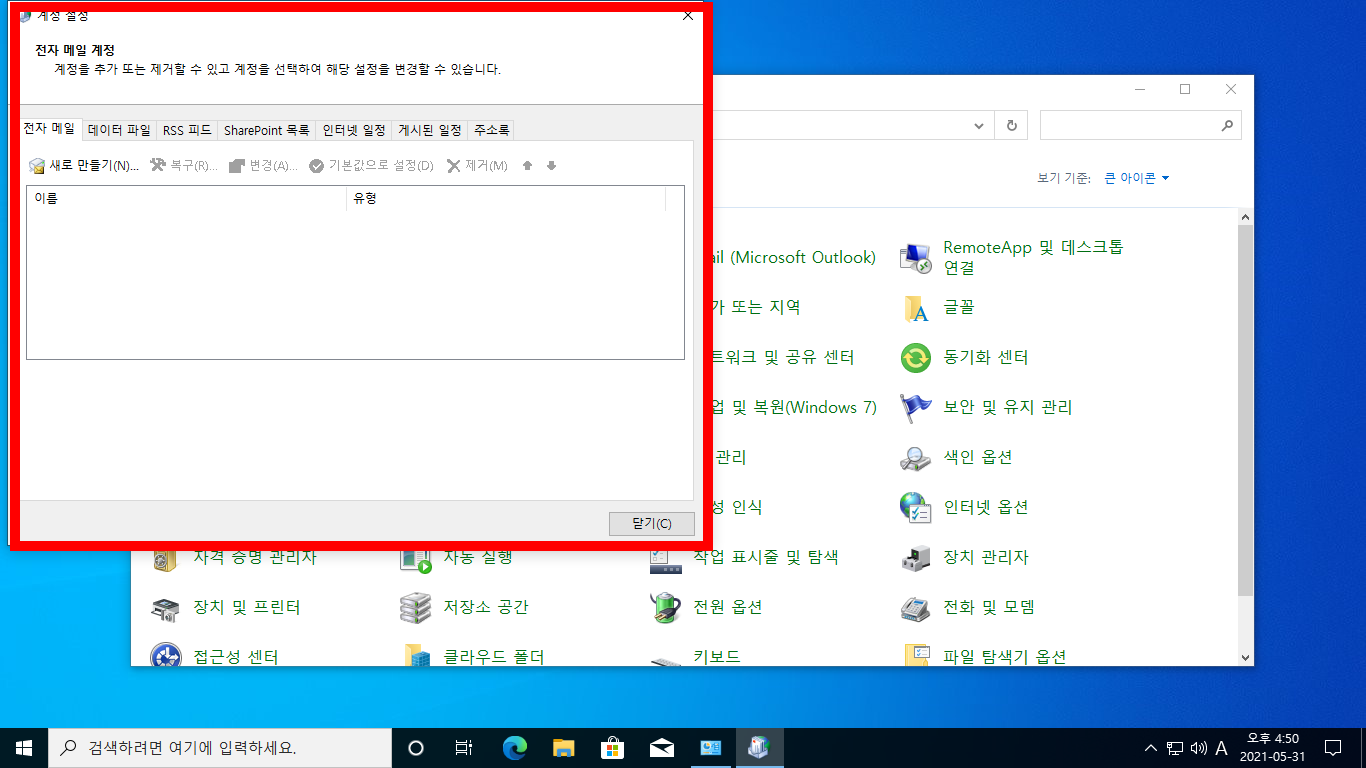Open 전화 및 모뎀 in Control Panel

tap(967, 608)
